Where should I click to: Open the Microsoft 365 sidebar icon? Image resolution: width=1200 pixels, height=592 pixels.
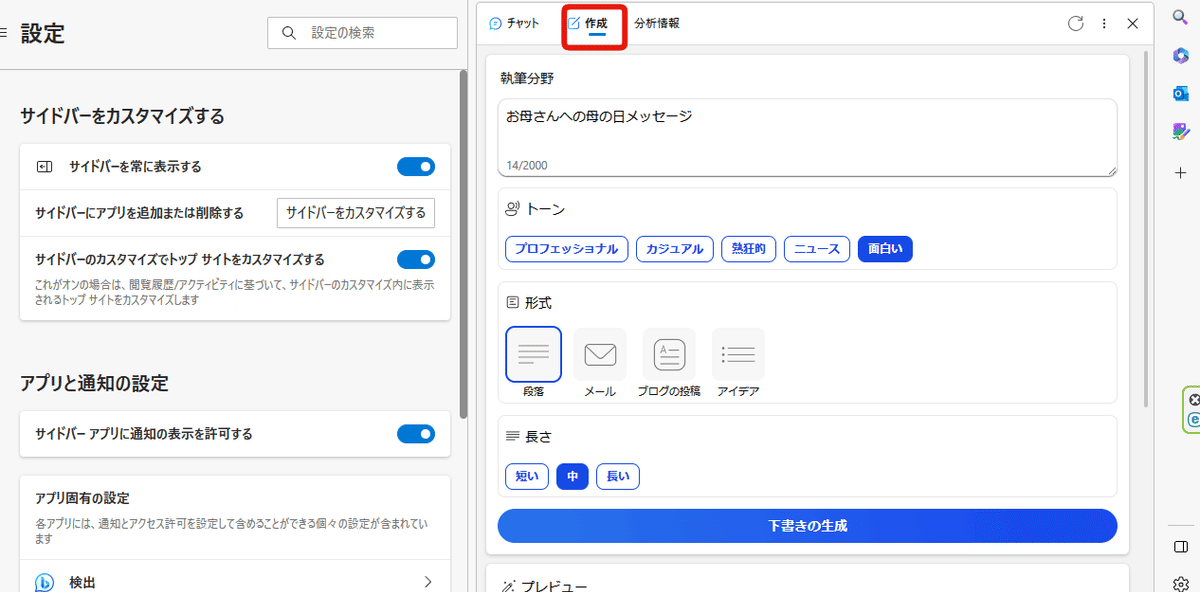click(1180, 55)
